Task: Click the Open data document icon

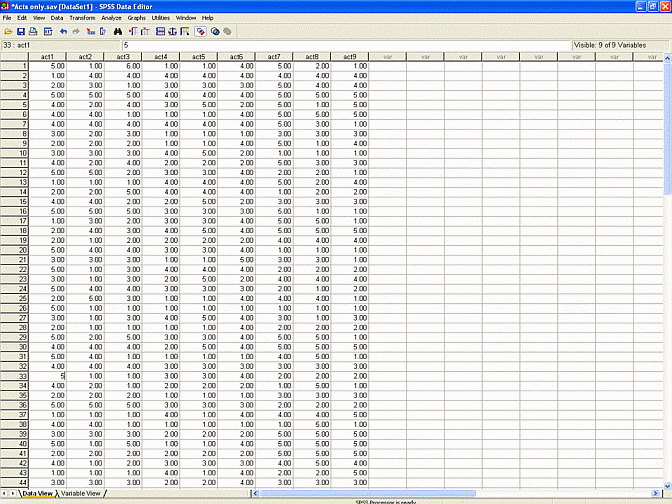Action: [8, 31]
